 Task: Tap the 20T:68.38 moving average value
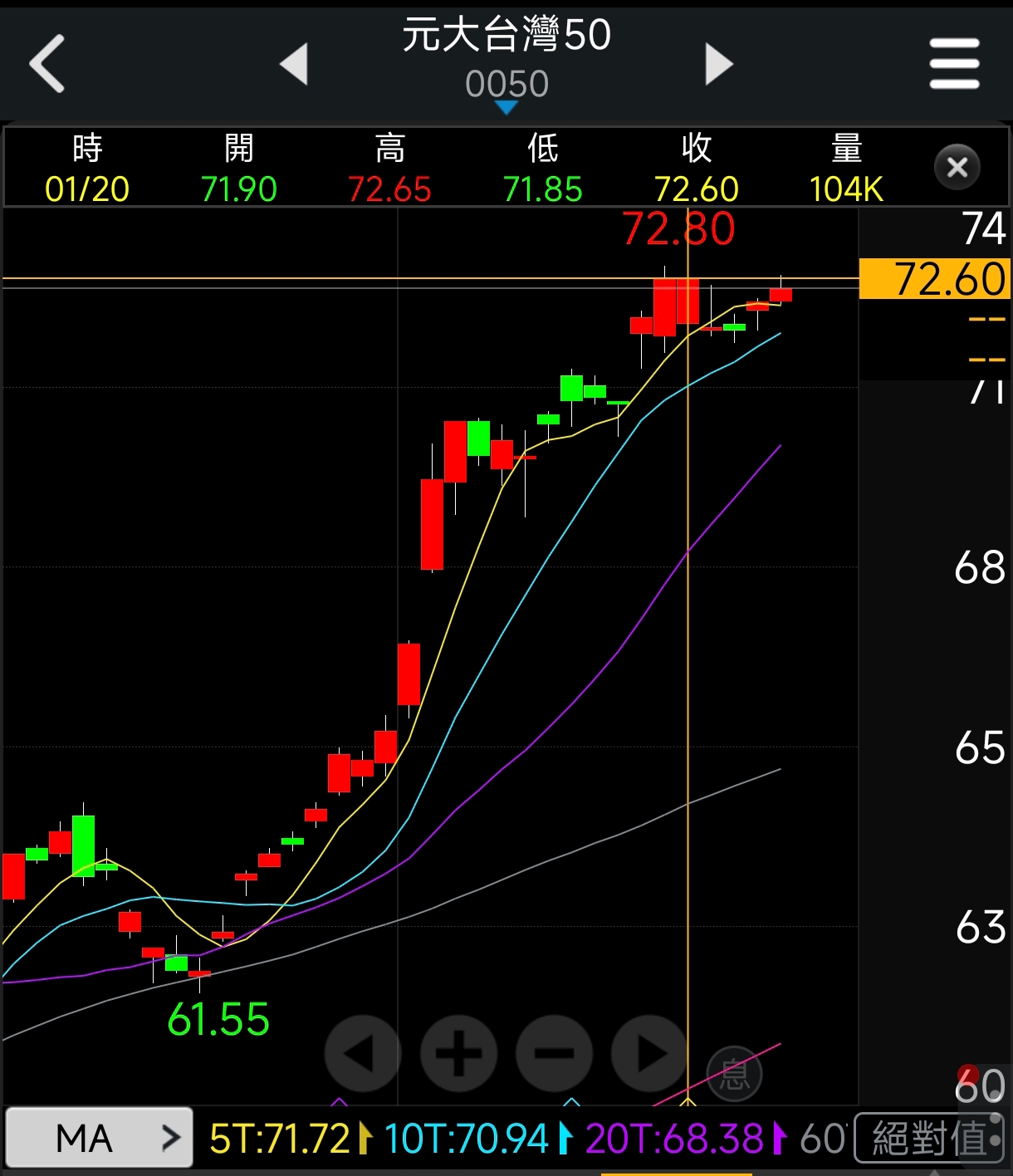click(x=674, y=1139)
